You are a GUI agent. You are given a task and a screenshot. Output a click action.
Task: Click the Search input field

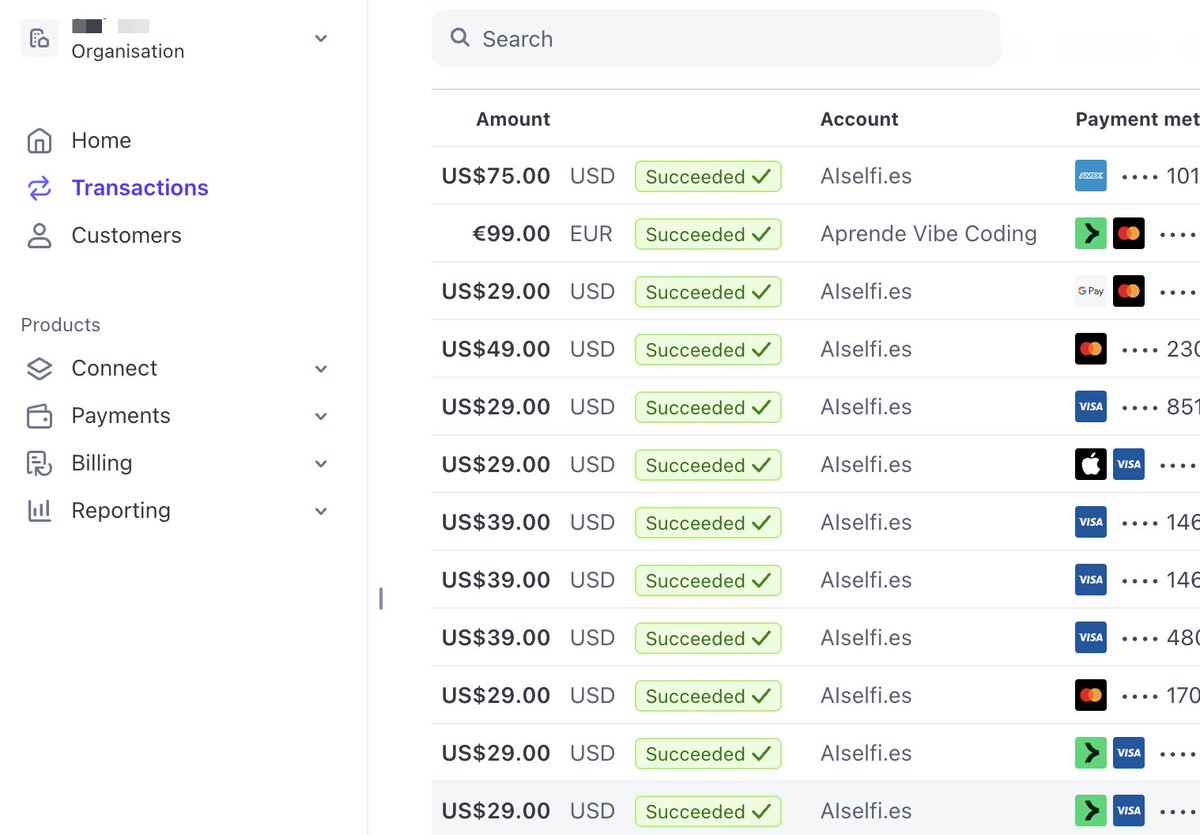tap(715, 38)
